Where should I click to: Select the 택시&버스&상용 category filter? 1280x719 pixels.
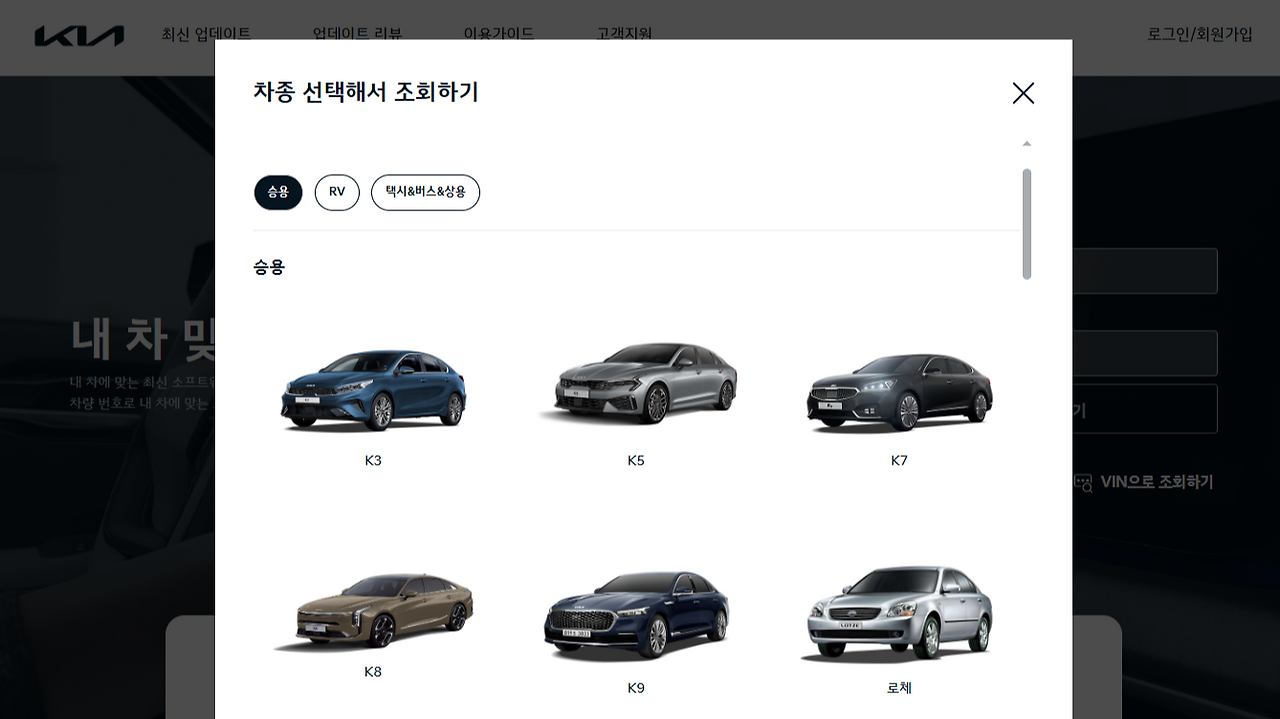pyautogui.click(x=425, y=192)
